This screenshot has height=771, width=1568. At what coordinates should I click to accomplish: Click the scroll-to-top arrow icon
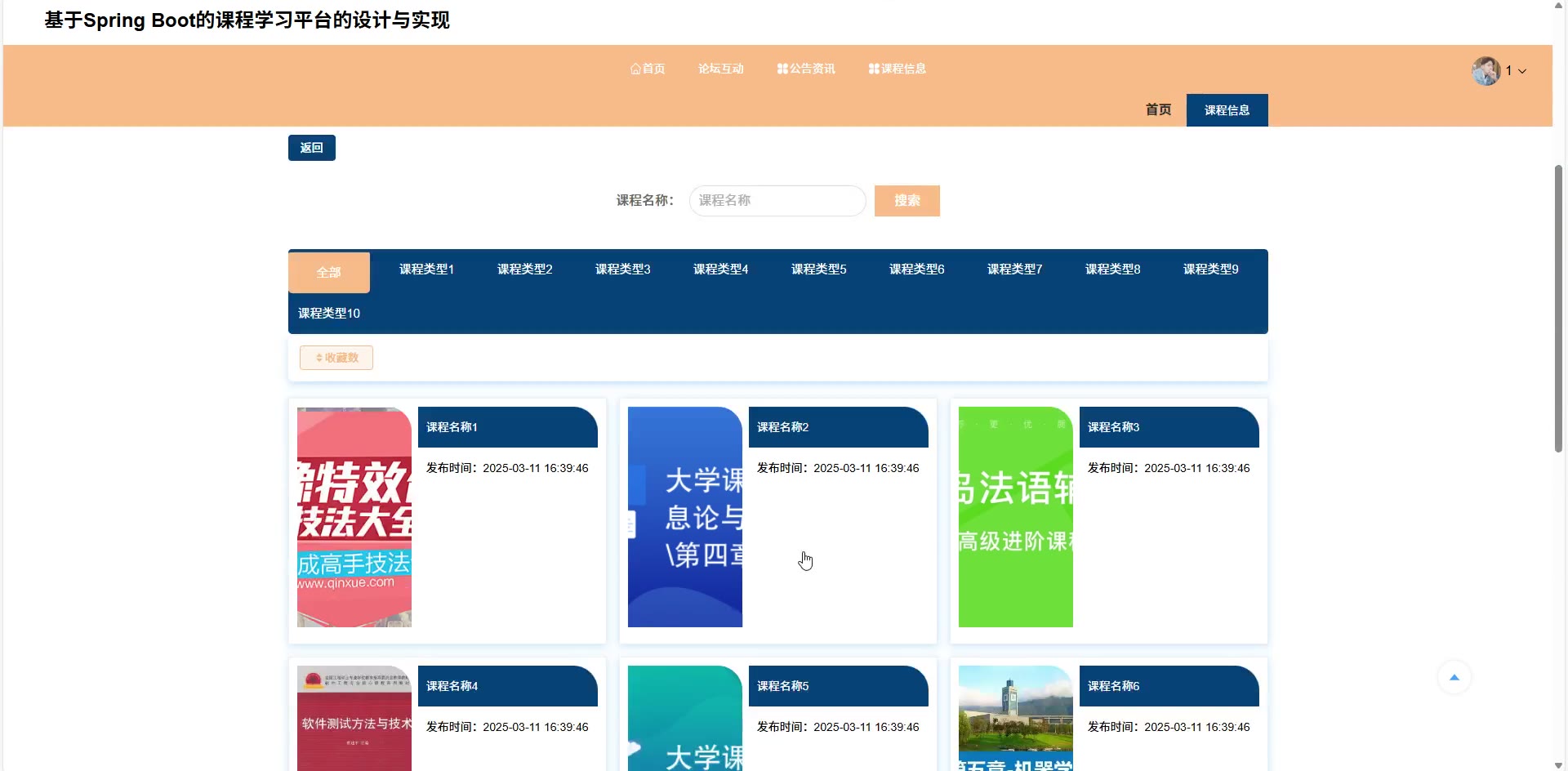(1454, 677)
